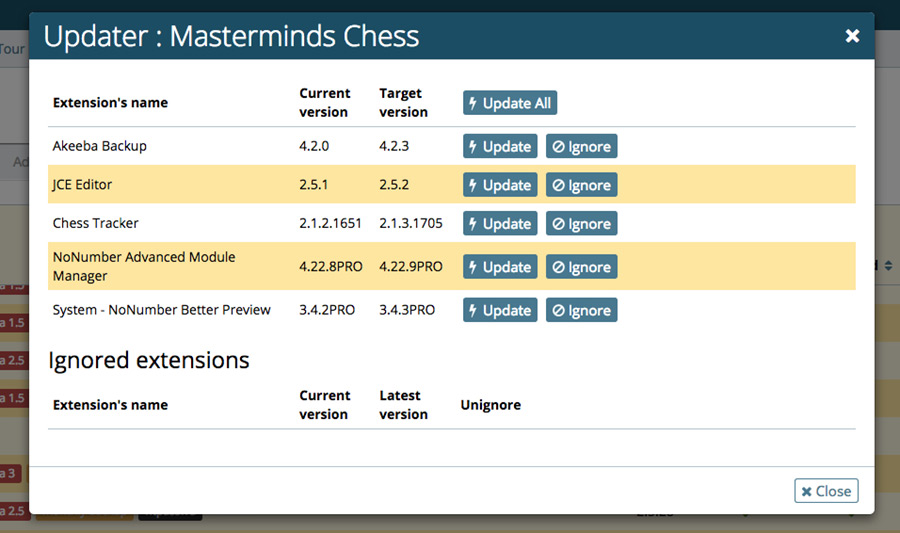Screen dimensions: 900x533
Task: Click the sort arrows icon behind dialog
Action: click(x=888, y=266)
